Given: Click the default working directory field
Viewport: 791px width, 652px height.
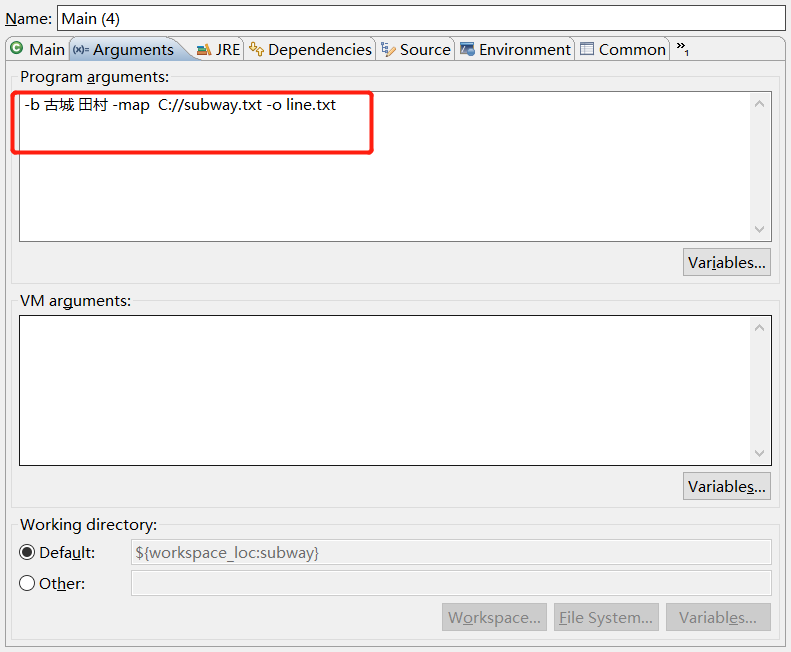Looking at the screenshot, I should pyautogui.click(x=451, y=552).
